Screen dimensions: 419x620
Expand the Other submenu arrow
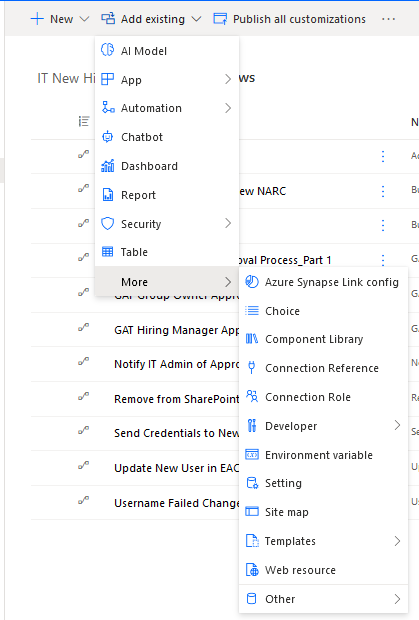[x=397, y=599]
